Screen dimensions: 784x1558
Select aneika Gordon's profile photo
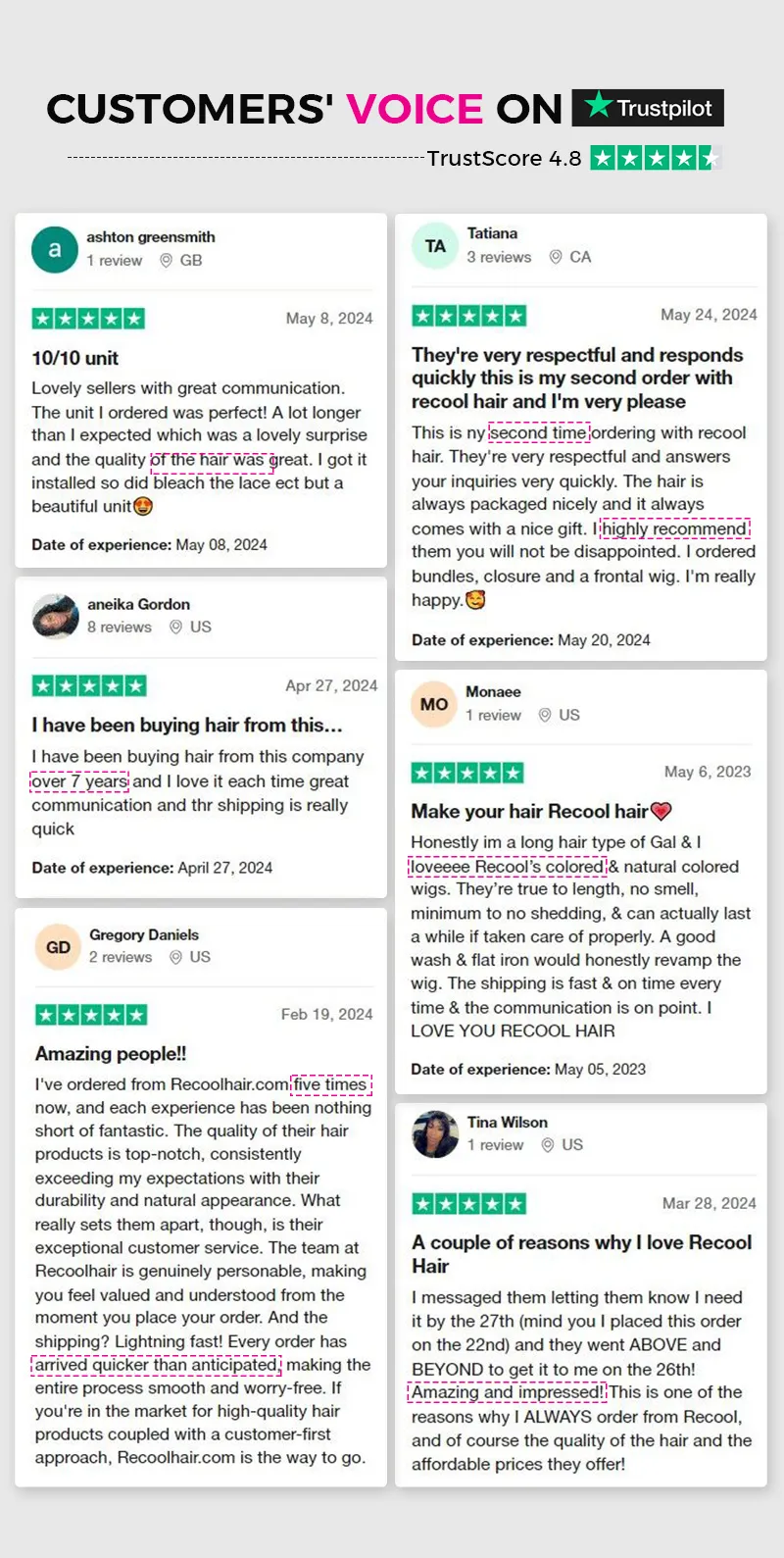pyautogui.click(x=55, y=617)
